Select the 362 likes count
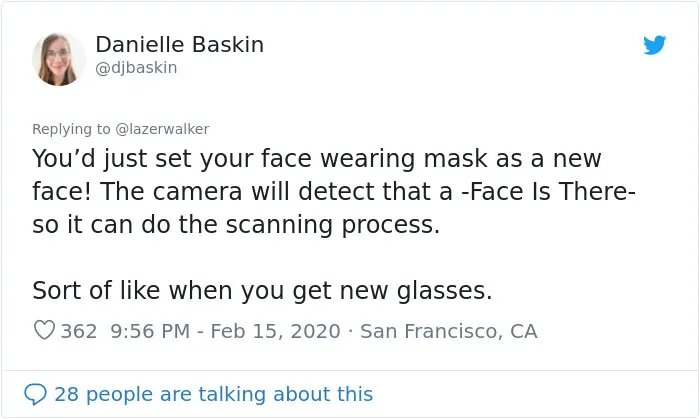 79,332
